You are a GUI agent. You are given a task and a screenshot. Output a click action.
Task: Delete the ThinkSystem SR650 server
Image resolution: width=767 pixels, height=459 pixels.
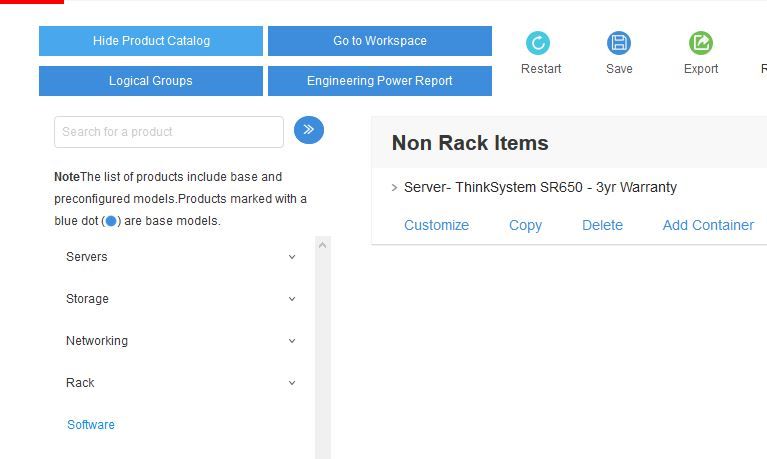pyautogui.click(x=602, y=225)
